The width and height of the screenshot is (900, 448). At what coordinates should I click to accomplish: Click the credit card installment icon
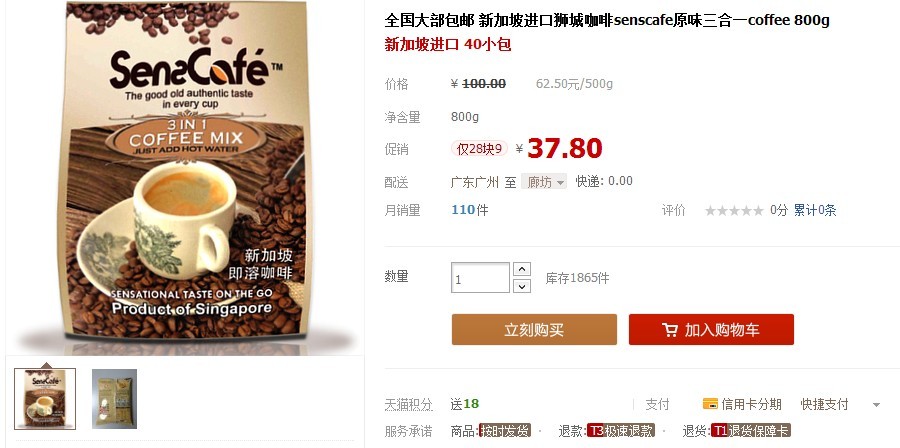pos(710,404)
